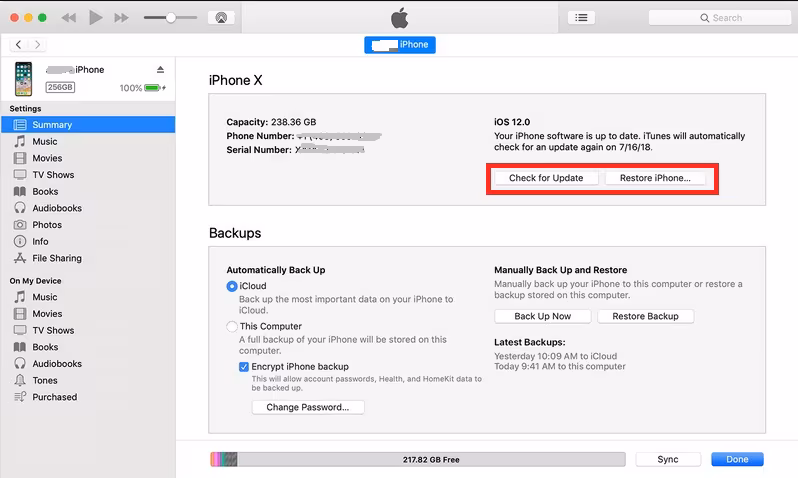
Task: Click the Summary list icon
Action: pos(20,125)
